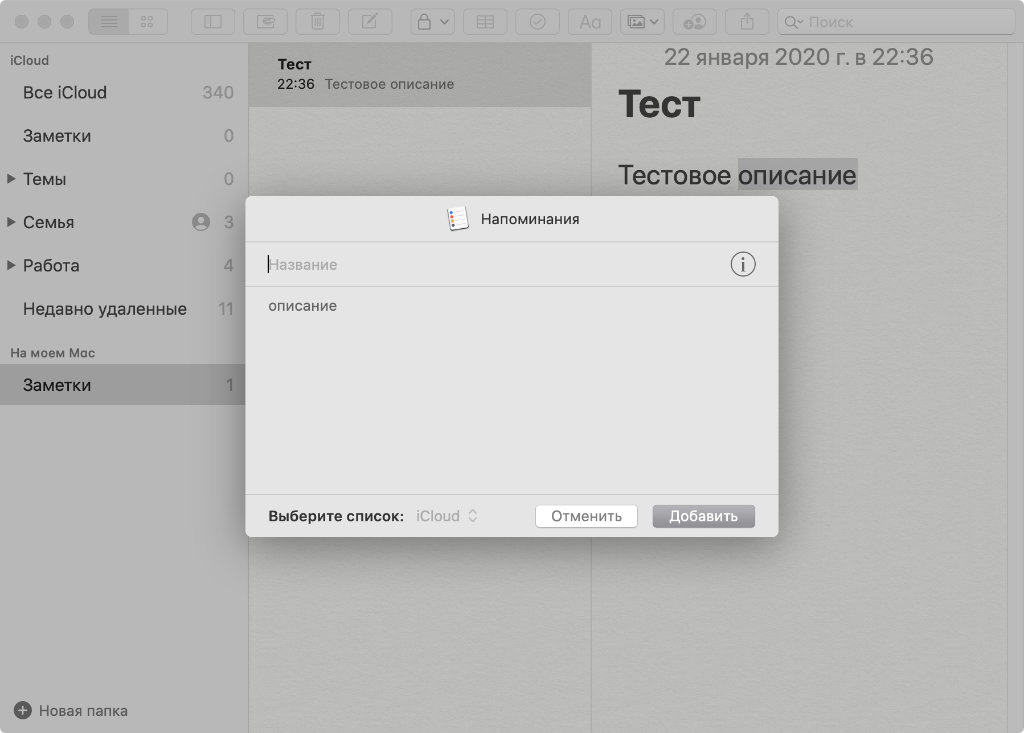Screen dimensions: 1024x733
Task: Switch to list view in toolbar
Action: tap(109, 21)
